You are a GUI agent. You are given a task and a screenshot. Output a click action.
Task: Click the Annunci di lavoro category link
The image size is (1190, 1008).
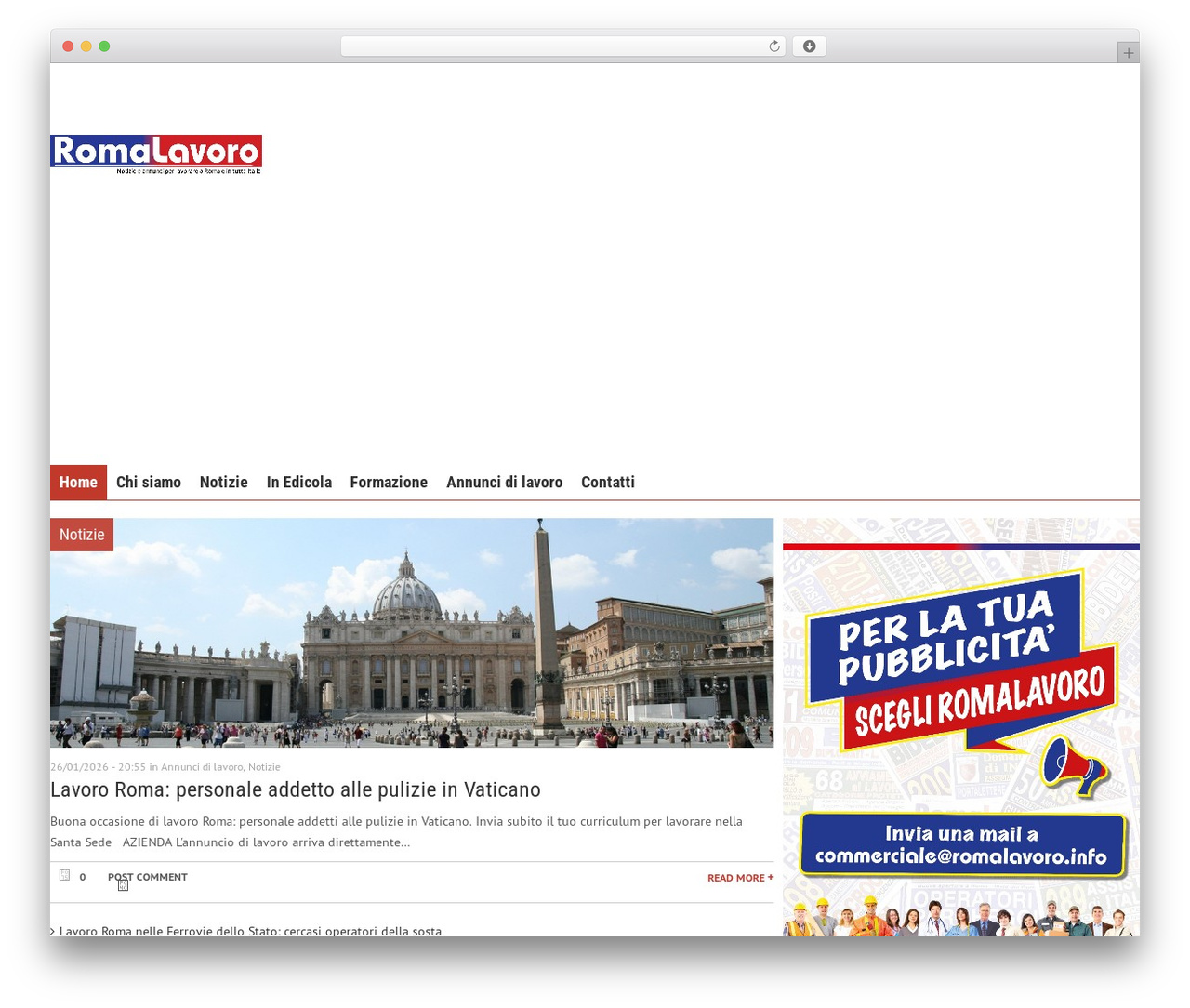click(x=202, y=767)
